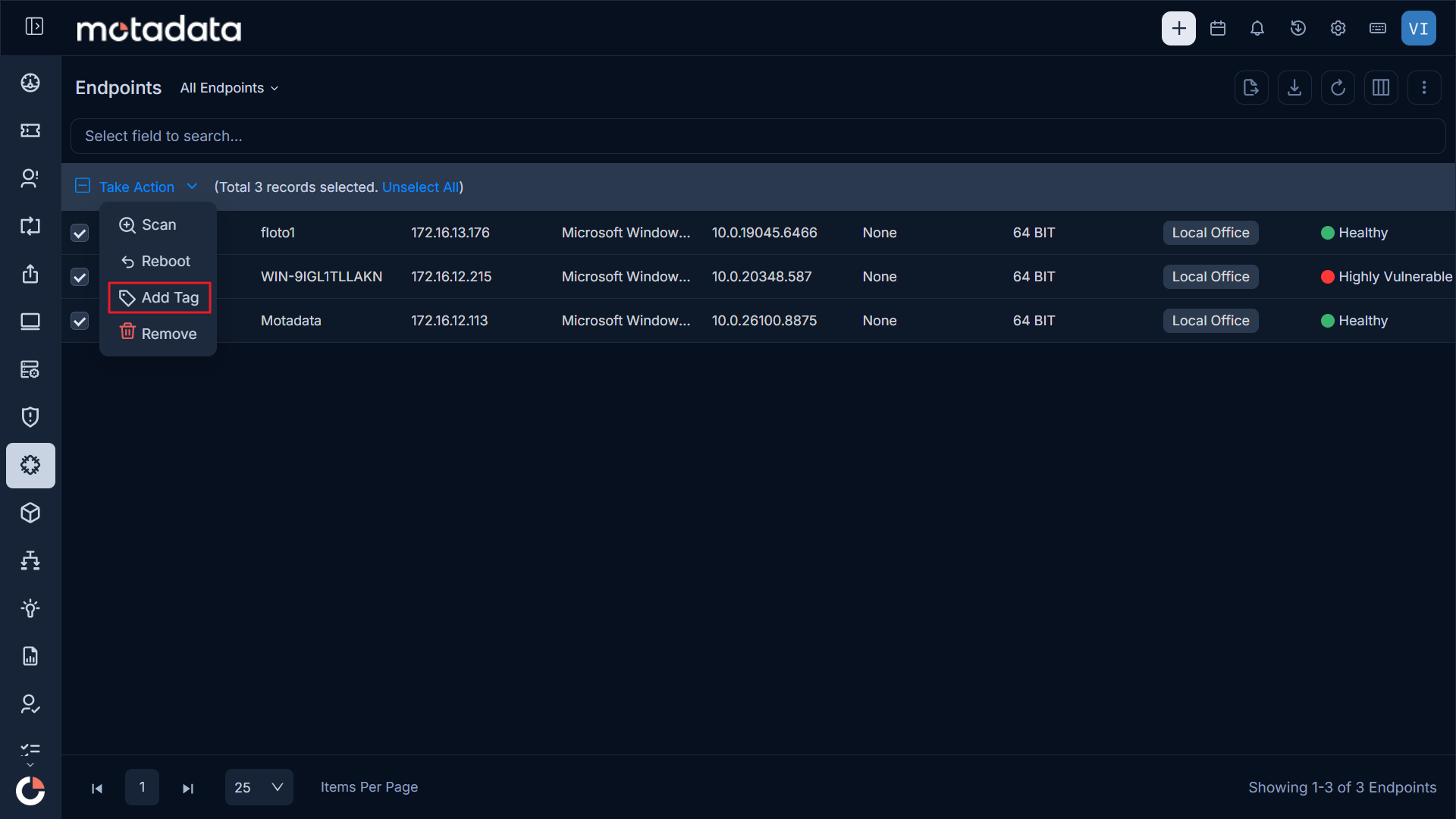Open the three-dot more options menu
The image size is (1456, 819).
point(1424,88)
